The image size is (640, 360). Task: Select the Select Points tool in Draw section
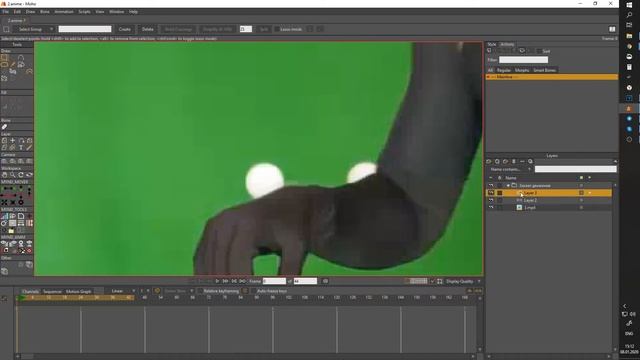(4, 58)
